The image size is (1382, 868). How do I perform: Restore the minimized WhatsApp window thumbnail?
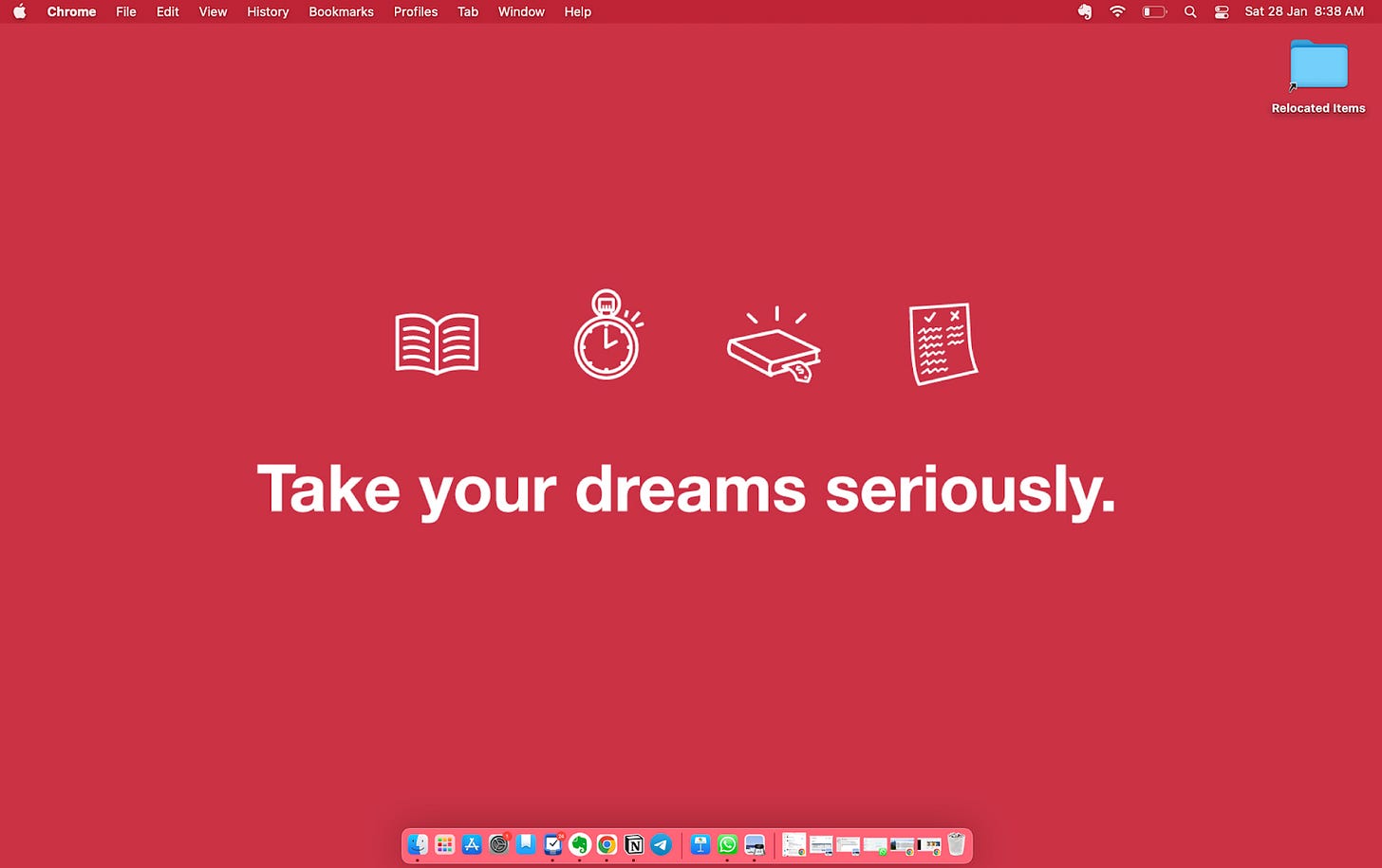[874, 844]
